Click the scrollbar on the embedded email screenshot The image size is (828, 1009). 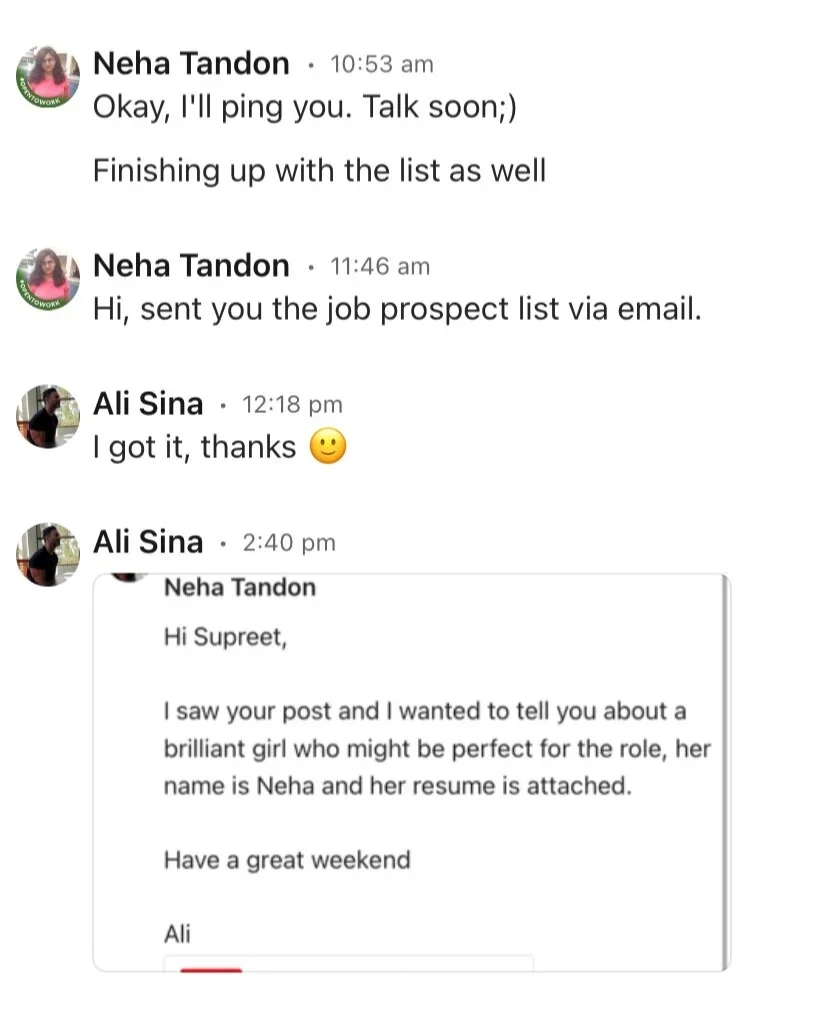(725, 771)
